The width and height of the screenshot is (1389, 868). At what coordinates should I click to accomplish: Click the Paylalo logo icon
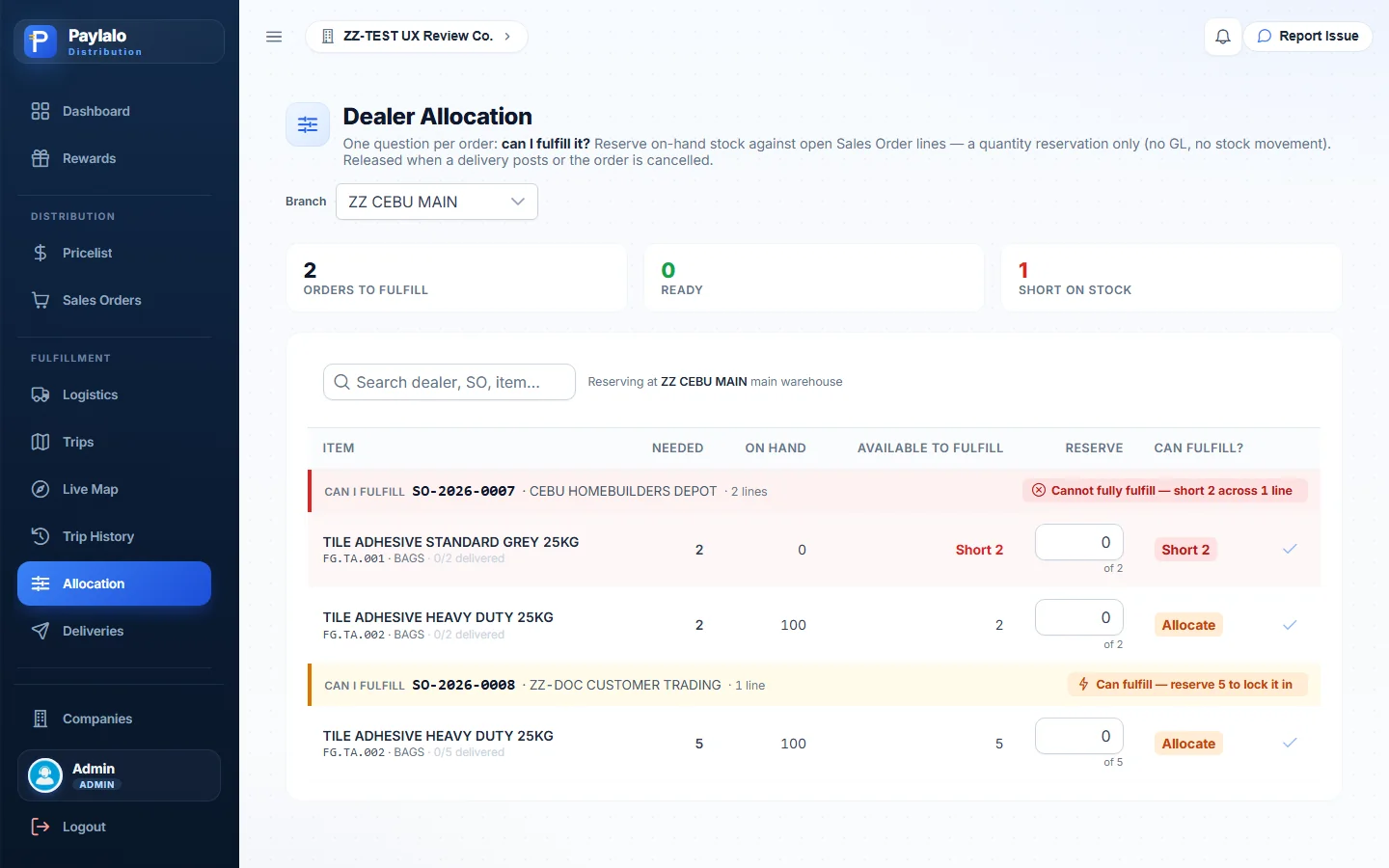40,41
